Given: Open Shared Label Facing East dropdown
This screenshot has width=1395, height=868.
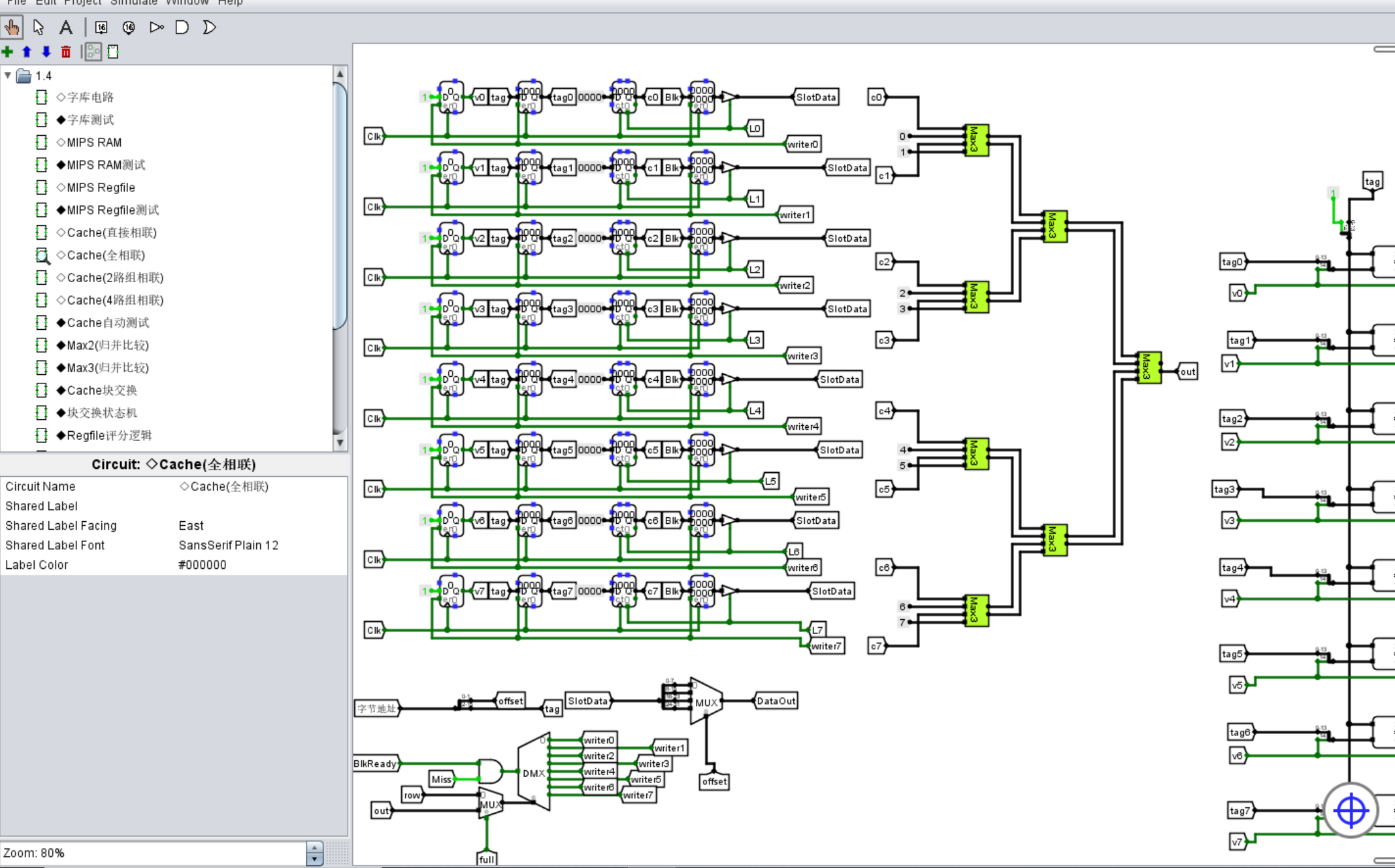Looking at the screenshot, I should click(191, 526).
